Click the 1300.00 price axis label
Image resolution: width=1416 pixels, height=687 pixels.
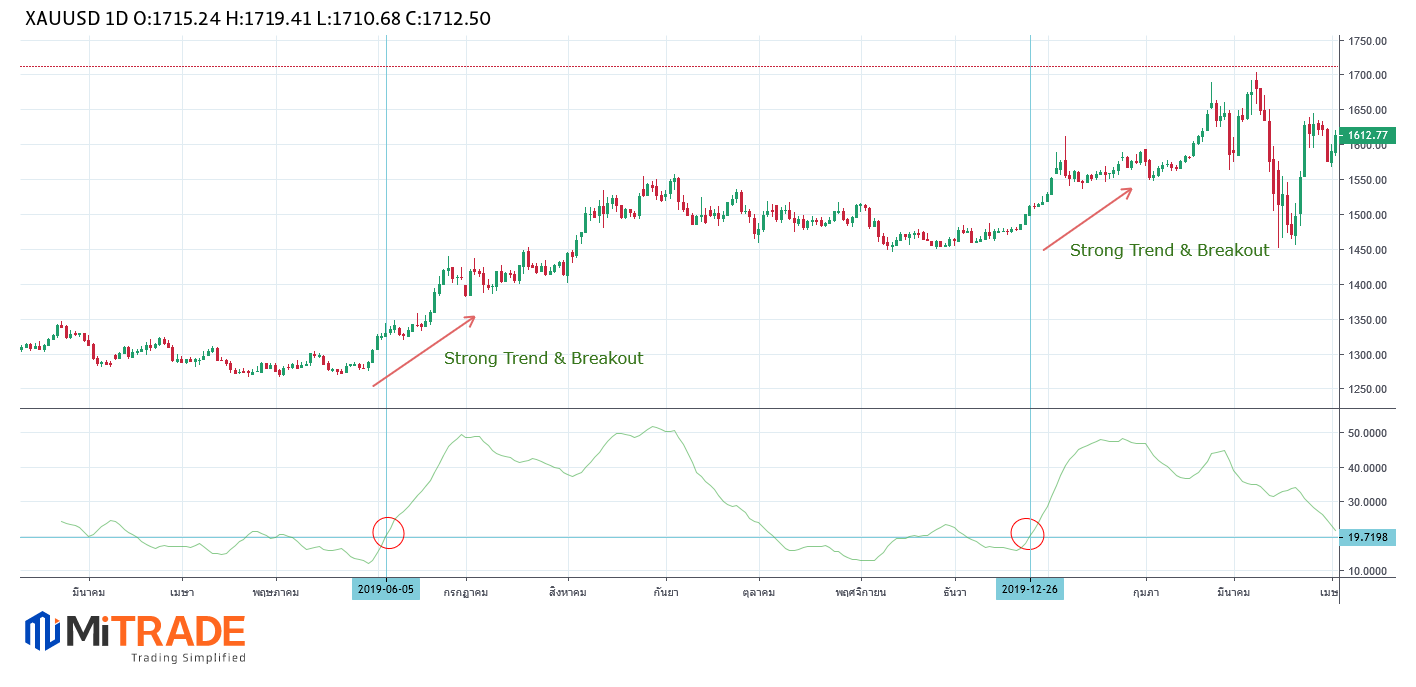pos(1366,355)
